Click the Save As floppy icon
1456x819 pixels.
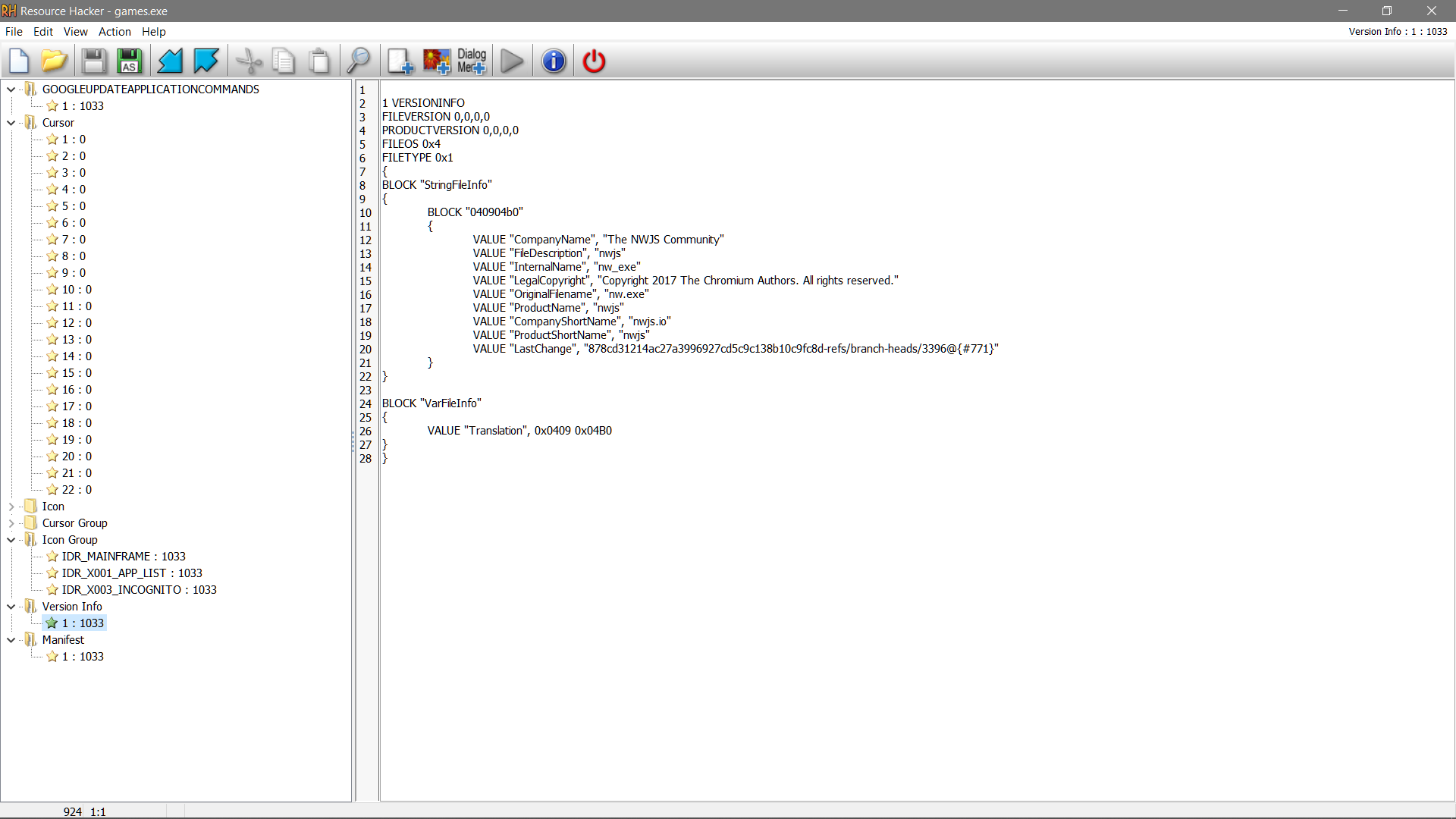(130, 61)
